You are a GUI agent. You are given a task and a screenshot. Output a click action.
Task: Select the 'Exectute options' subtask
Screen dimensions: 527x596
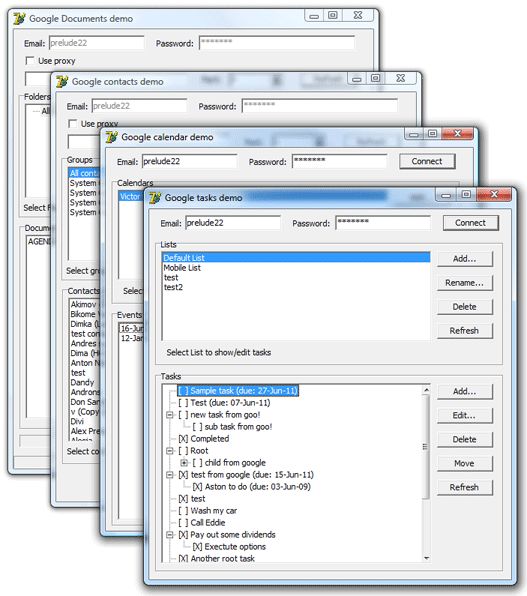point(229,547)
